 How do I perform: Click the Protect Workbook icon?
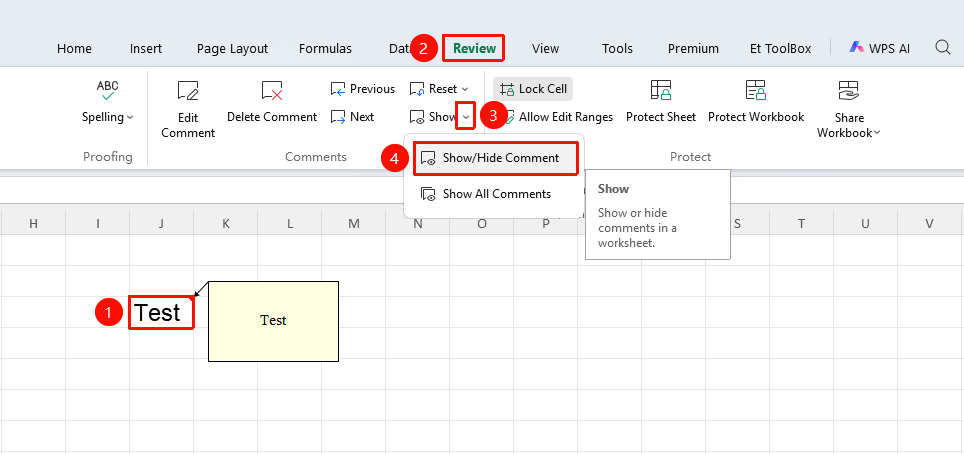[x=756, y=90]
